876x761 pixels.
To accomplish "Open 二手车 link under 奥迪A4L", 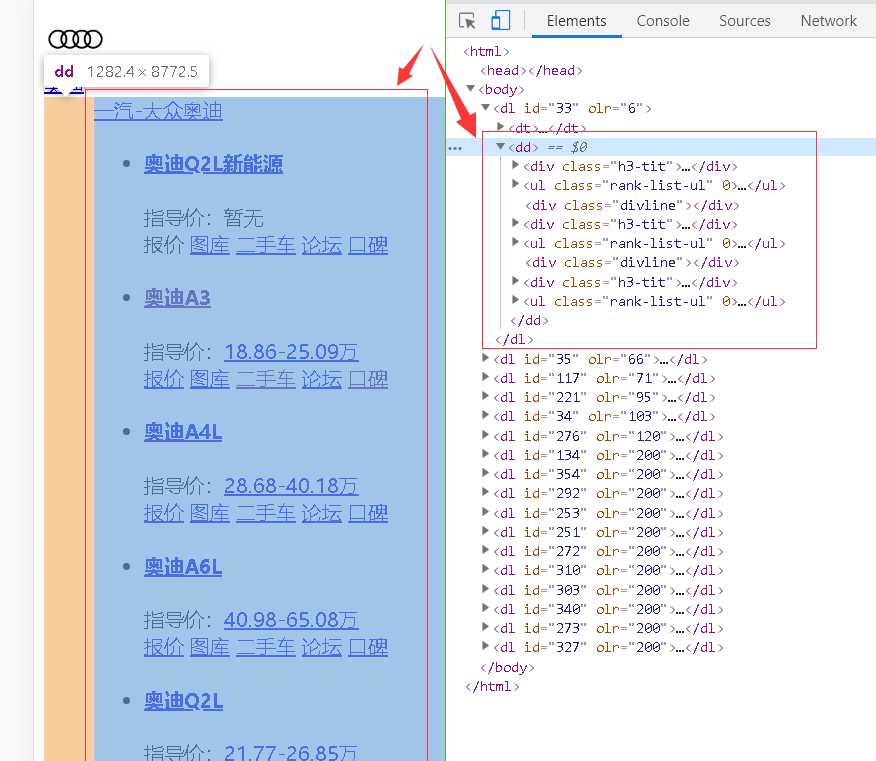I will tap(265, 513).
